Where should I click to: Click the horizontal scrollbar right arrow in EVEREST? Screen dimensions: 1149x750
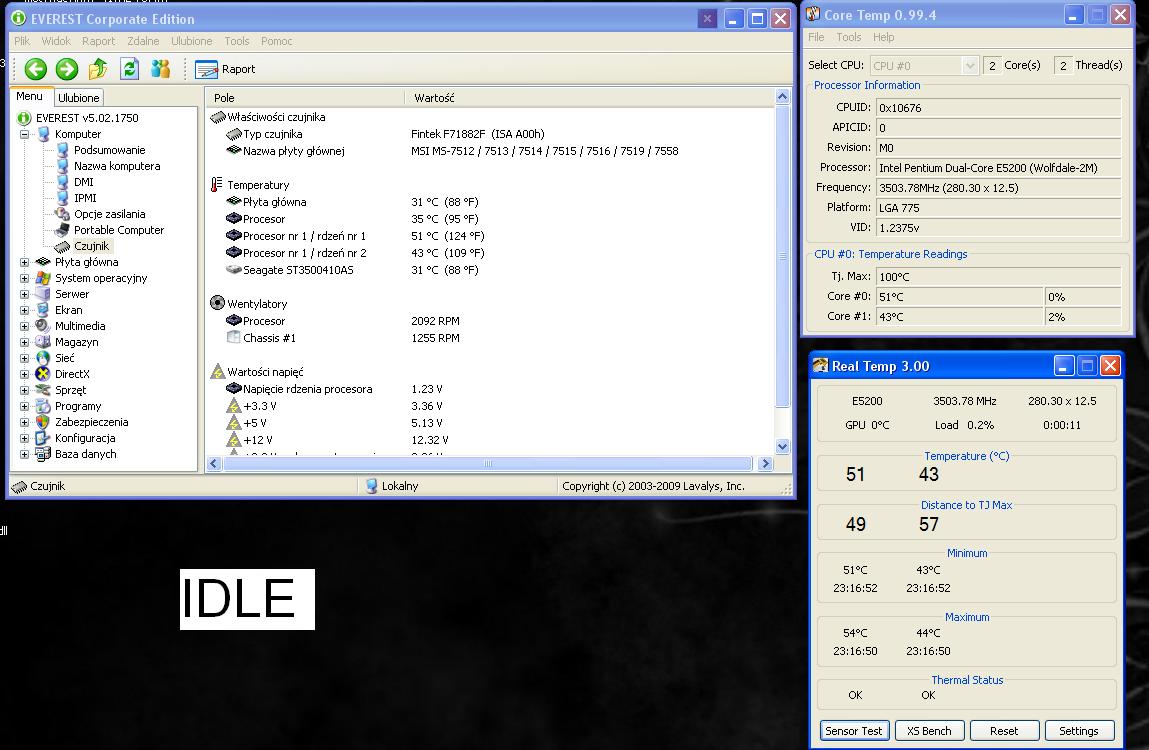(766, 463)
